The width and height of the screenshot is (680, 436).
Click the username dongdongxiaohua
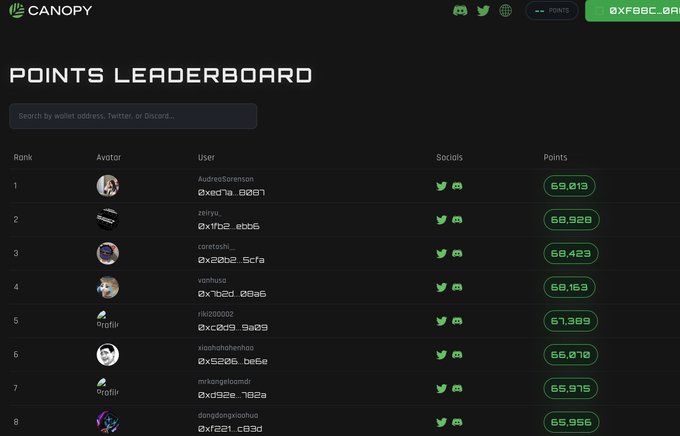pyautogui.click(x=228, y=416)
